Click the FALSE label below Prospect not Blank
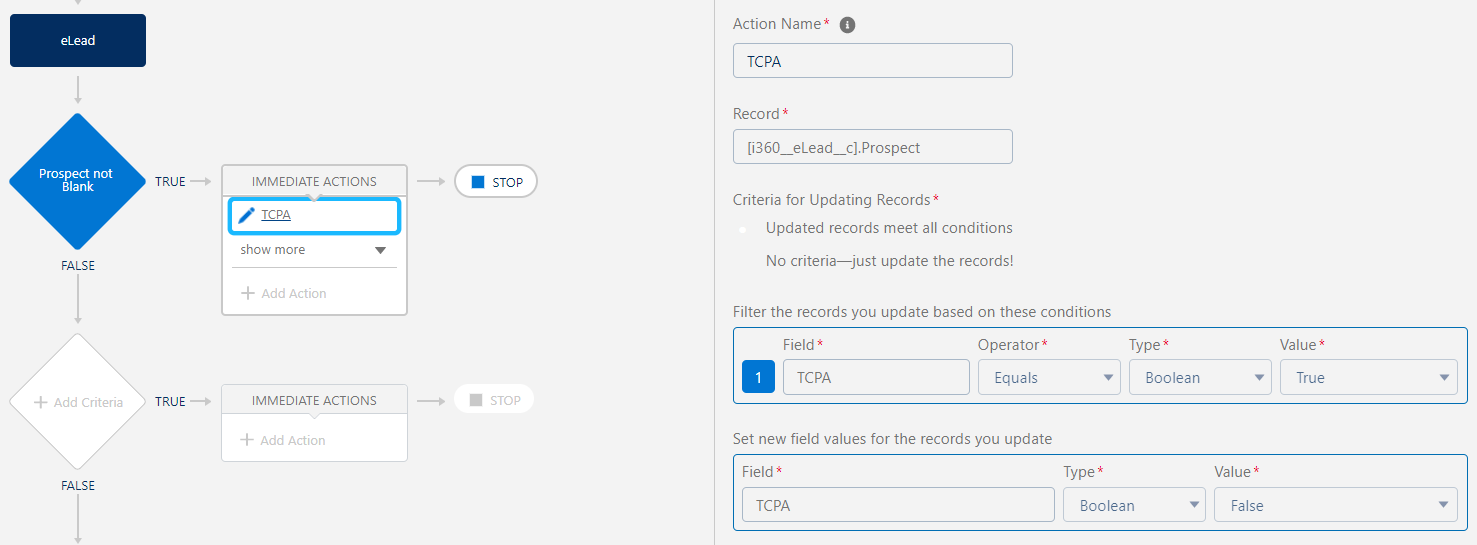The height and width of the screenshot is (545, 1477). pyautogui.click(x=78, y=266)
